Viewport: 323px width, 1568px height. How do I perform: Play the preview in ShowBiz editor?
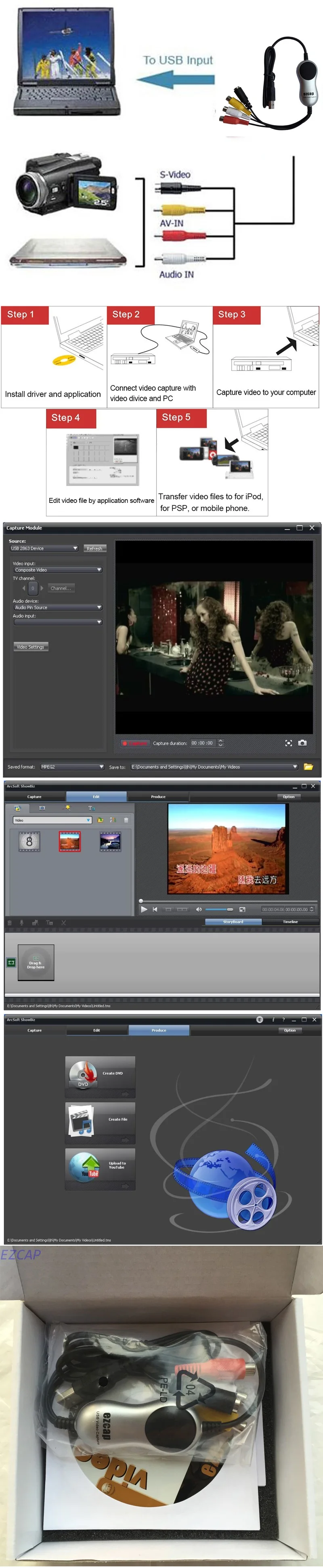point(144,909)
